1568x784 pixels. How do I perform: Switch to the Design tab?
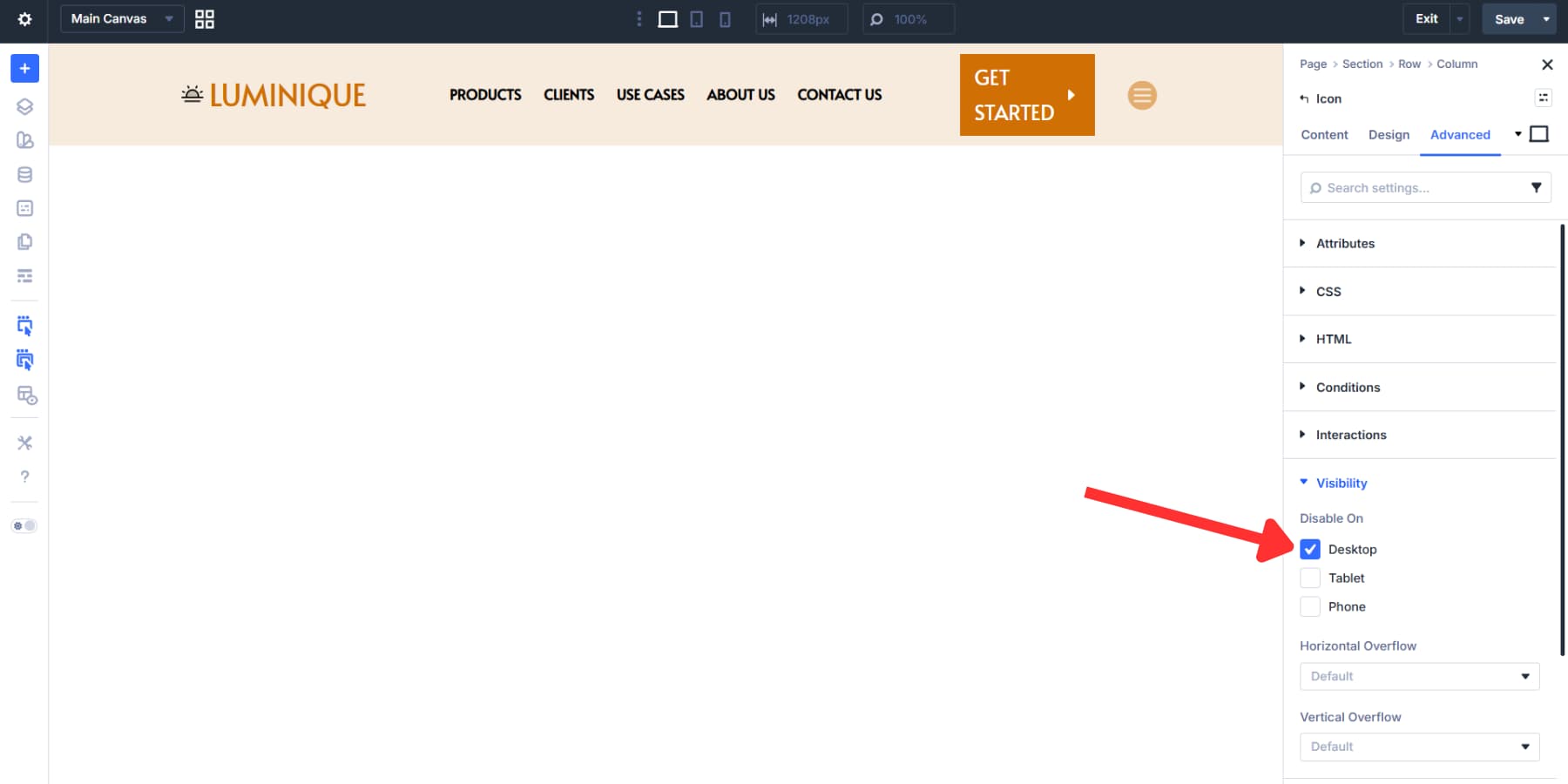pyautogui.click(x=1389, y=135)
